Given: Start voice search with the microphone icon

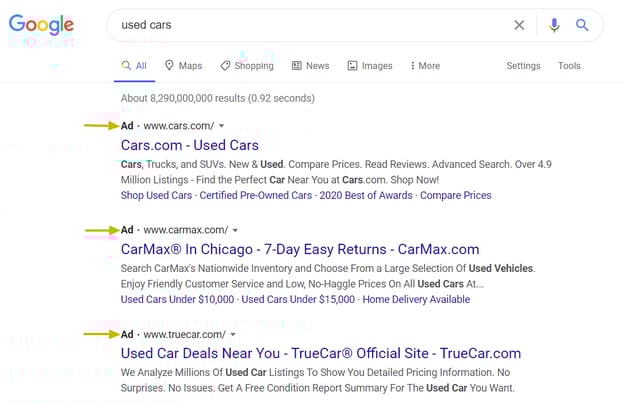Looking at the screenshot, I should (554, 25).
